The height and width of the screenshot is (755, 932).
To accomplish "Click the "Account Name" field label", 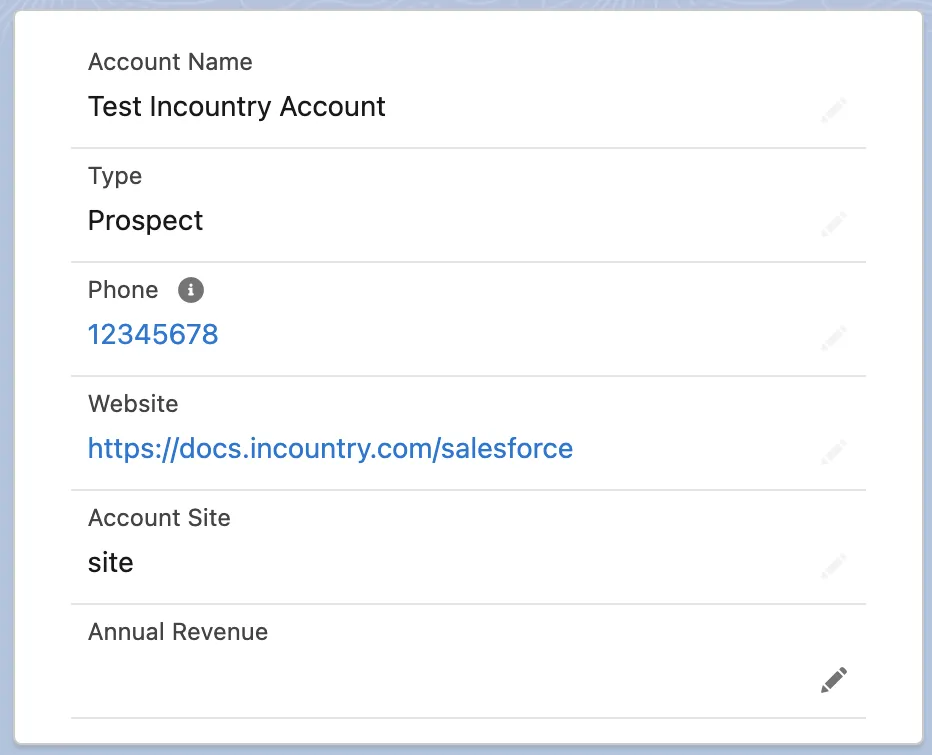I will [170, 62].
